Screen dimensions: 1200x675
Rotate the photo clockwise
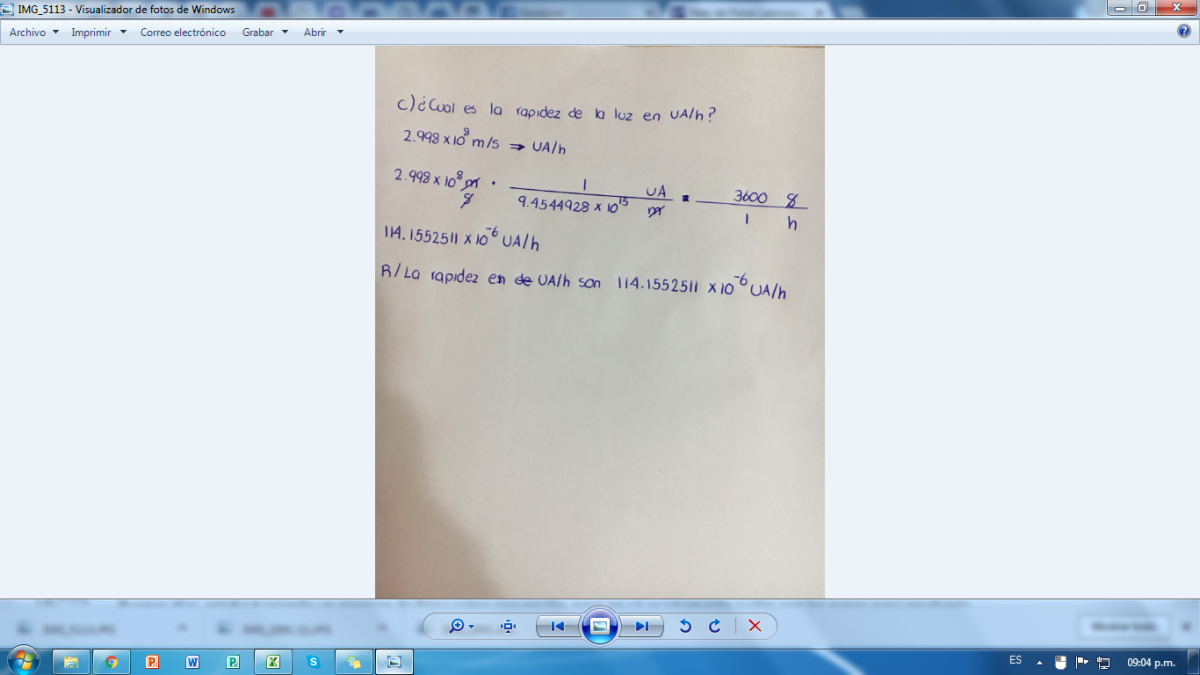pos(715,626)
